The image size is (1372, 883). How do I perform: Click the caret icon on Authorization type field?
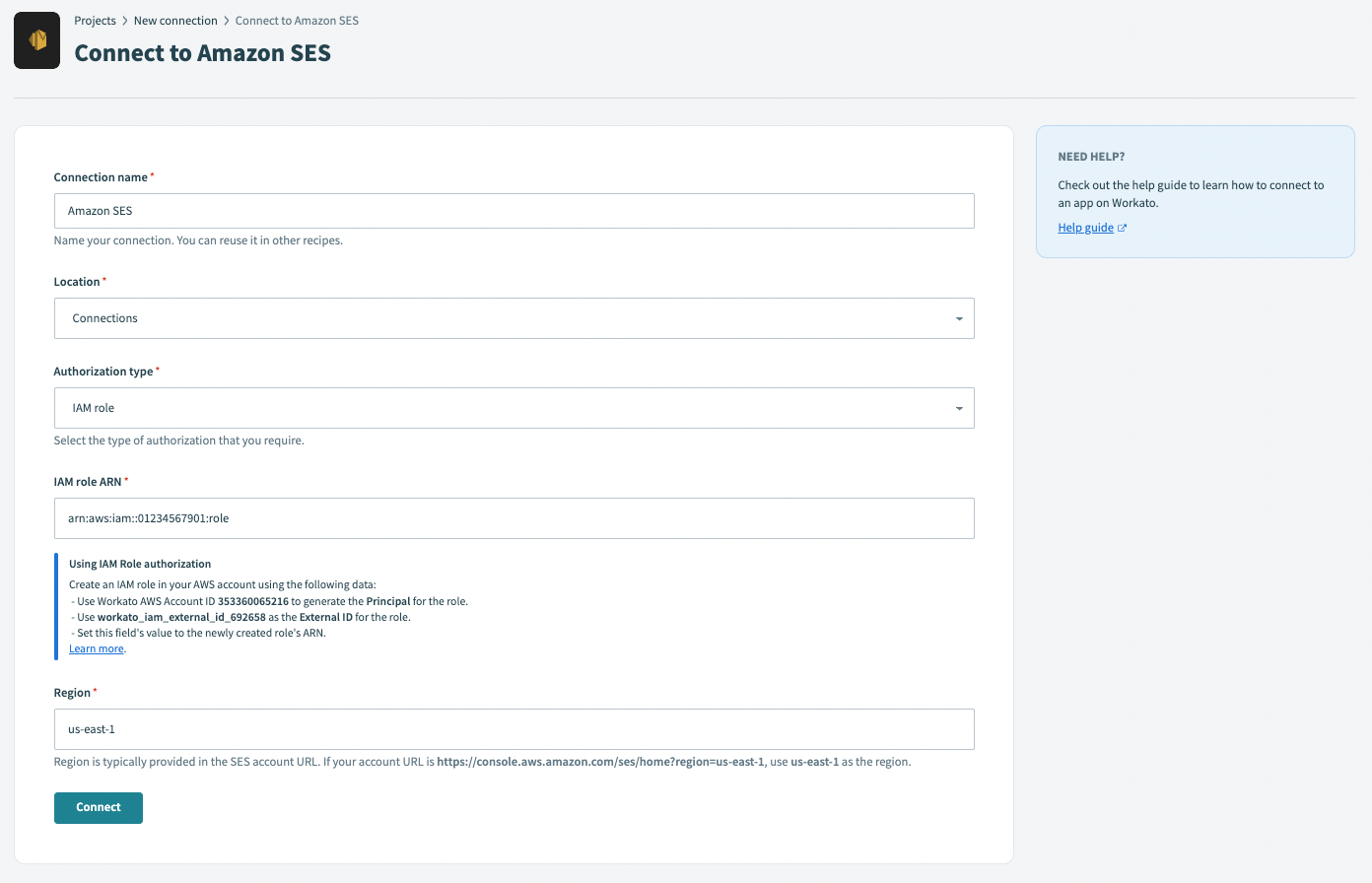[957, 407]
